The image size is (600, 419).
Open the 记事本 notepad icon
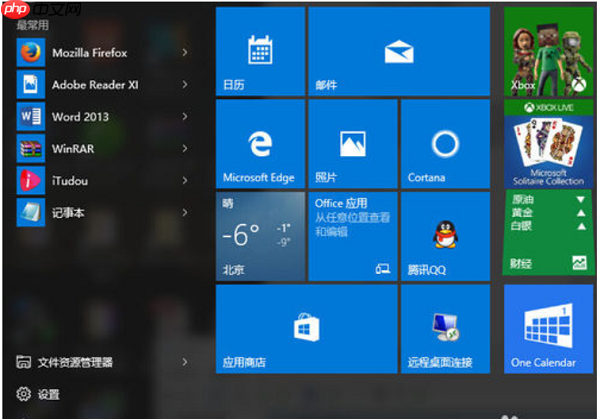coord(31,212)
